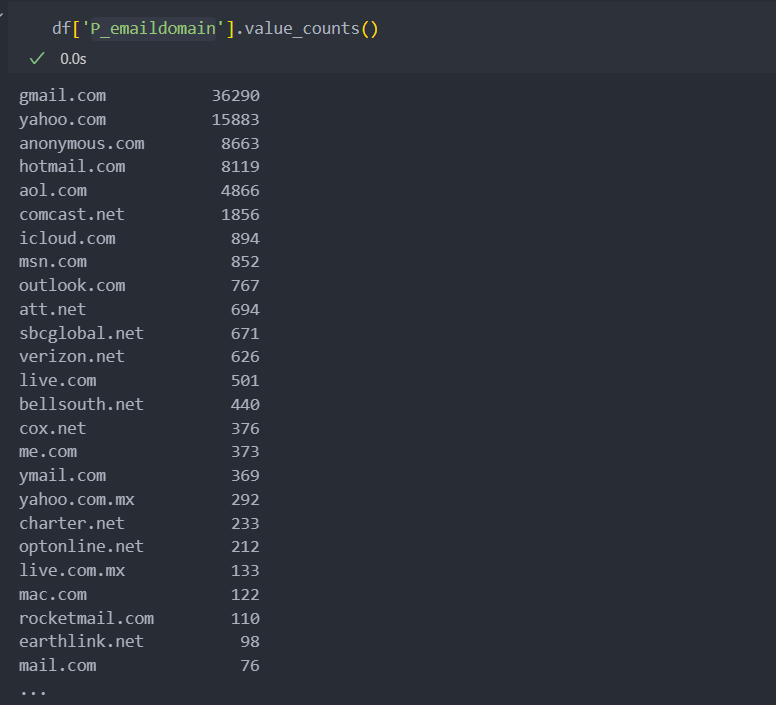
Task: Select the count 76
Action: point(250,665)
